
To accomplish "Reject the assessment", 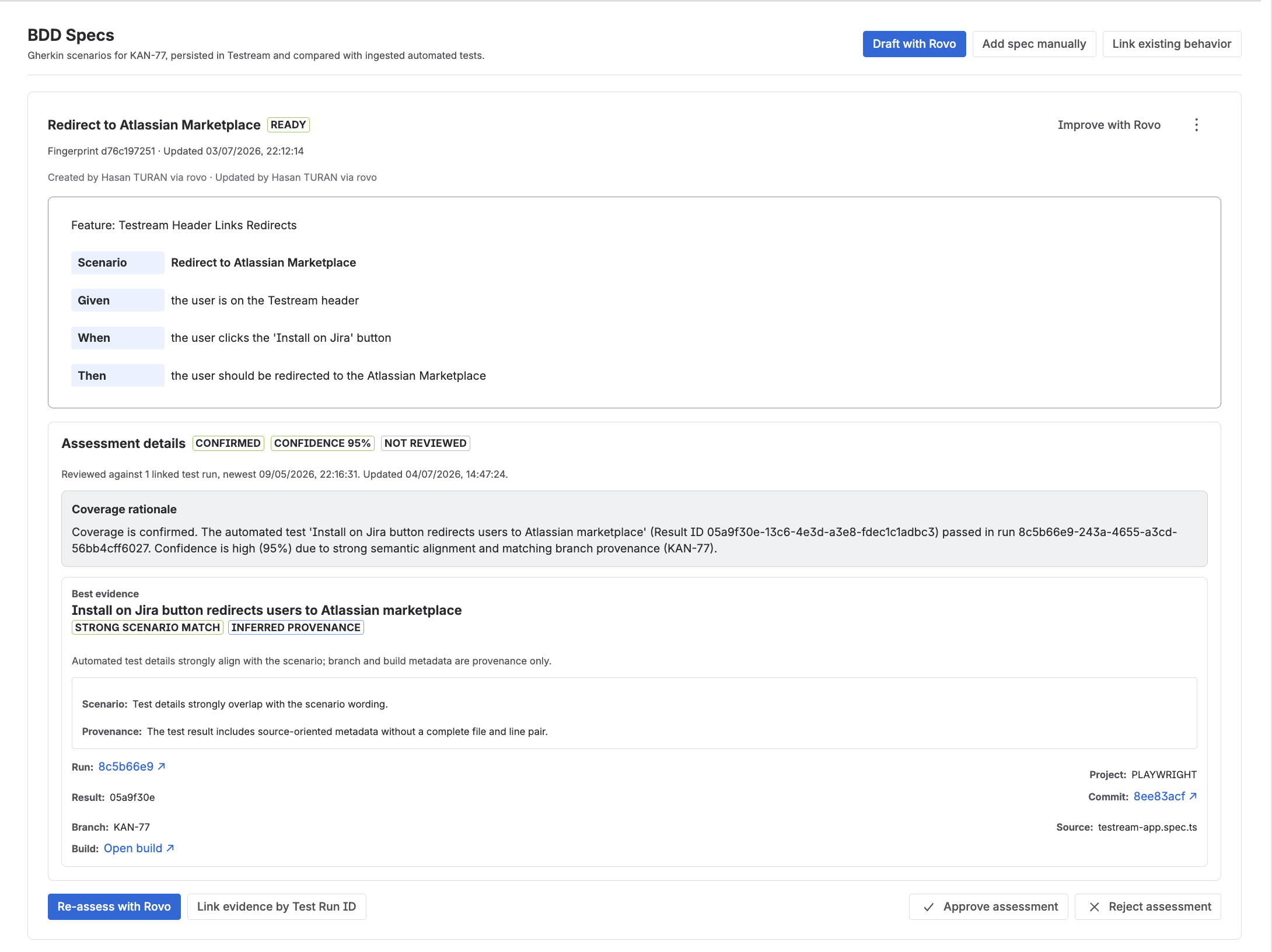I will (x=1148, y=907).
